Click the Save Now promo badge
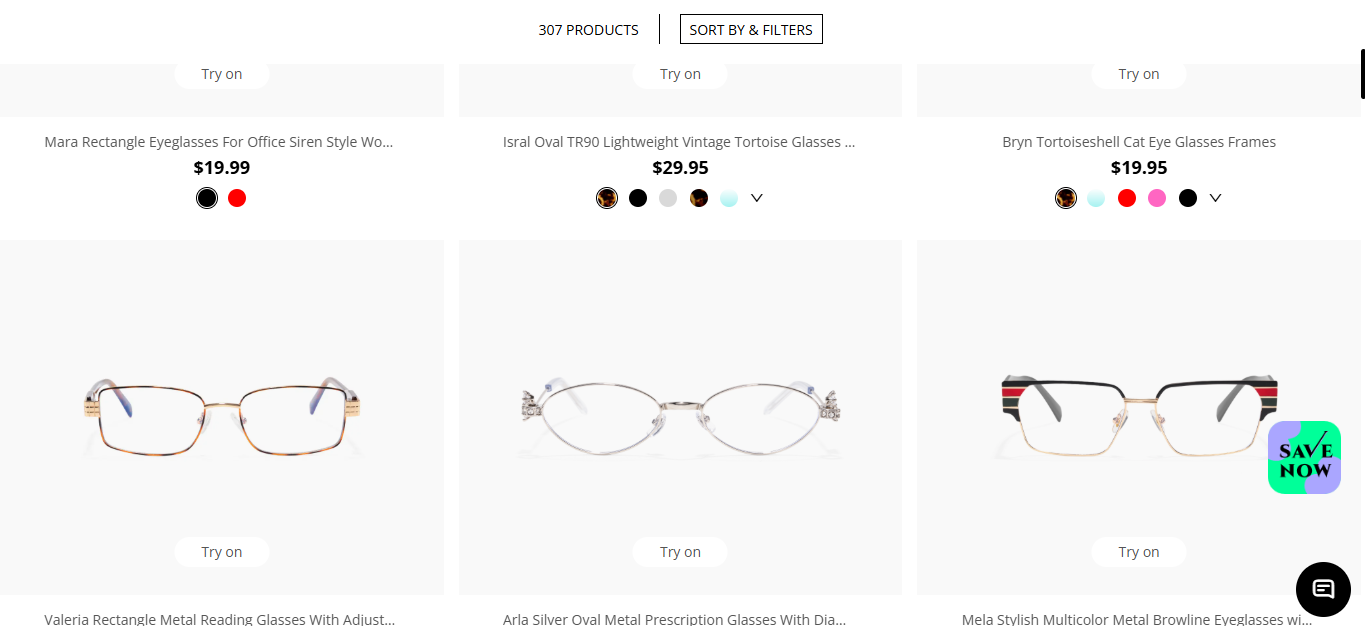The width and height of the screenshot is (1365, 626). (1304, 457)
